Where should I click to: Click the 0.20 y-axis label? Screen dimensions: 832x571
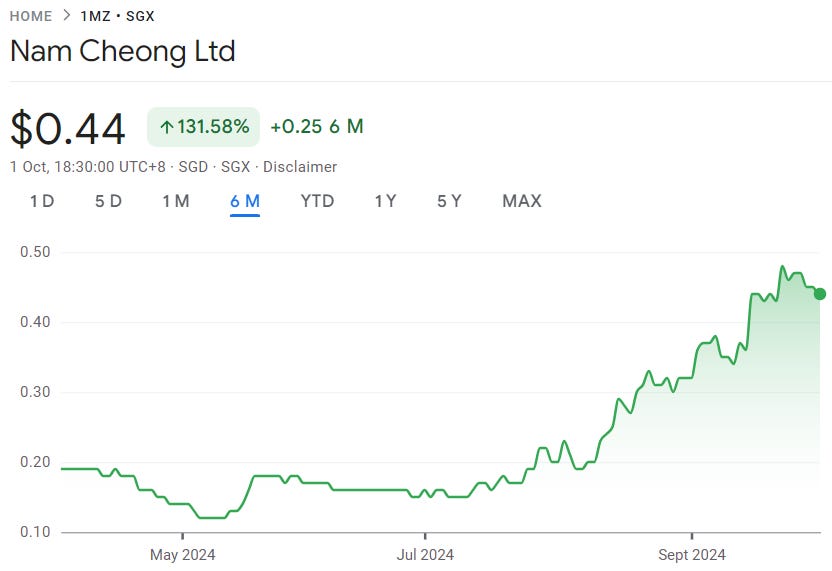pyautogui.click(x=35, y=462)
